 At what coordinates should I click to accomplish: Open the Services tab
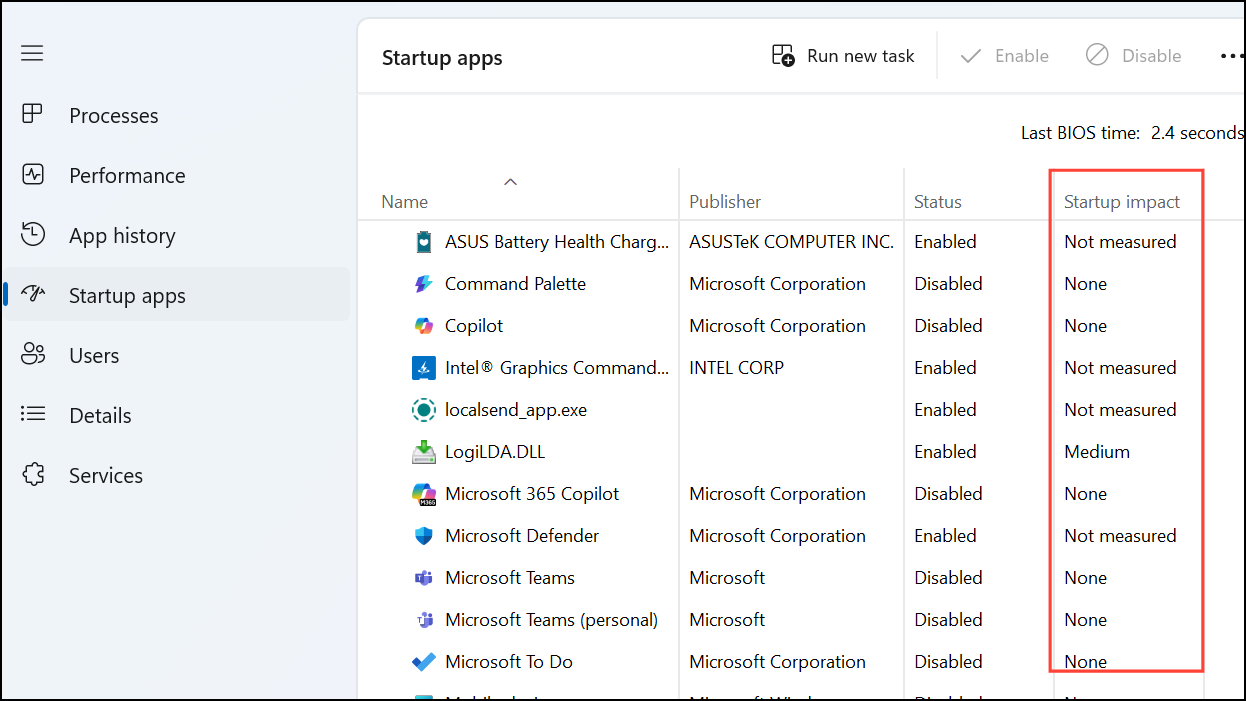(x=177, y=475)
